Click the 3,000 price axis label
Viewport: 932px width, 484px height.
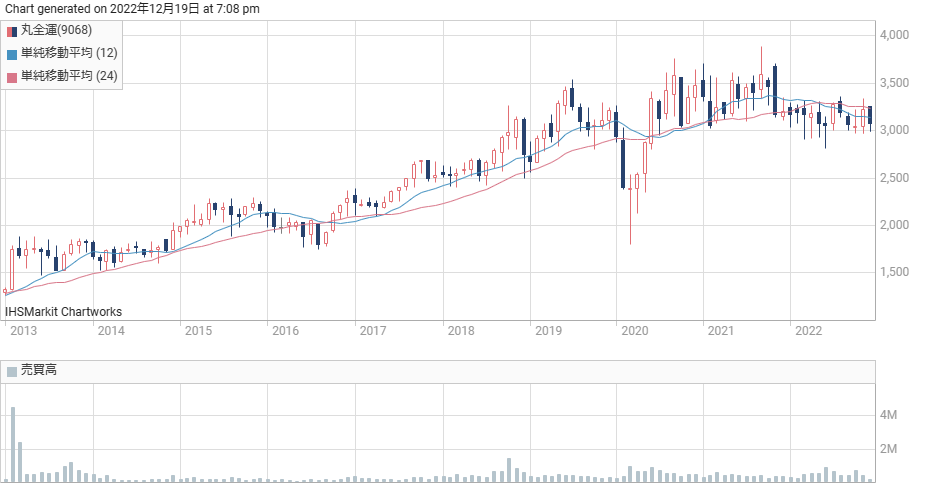(895, 130)
